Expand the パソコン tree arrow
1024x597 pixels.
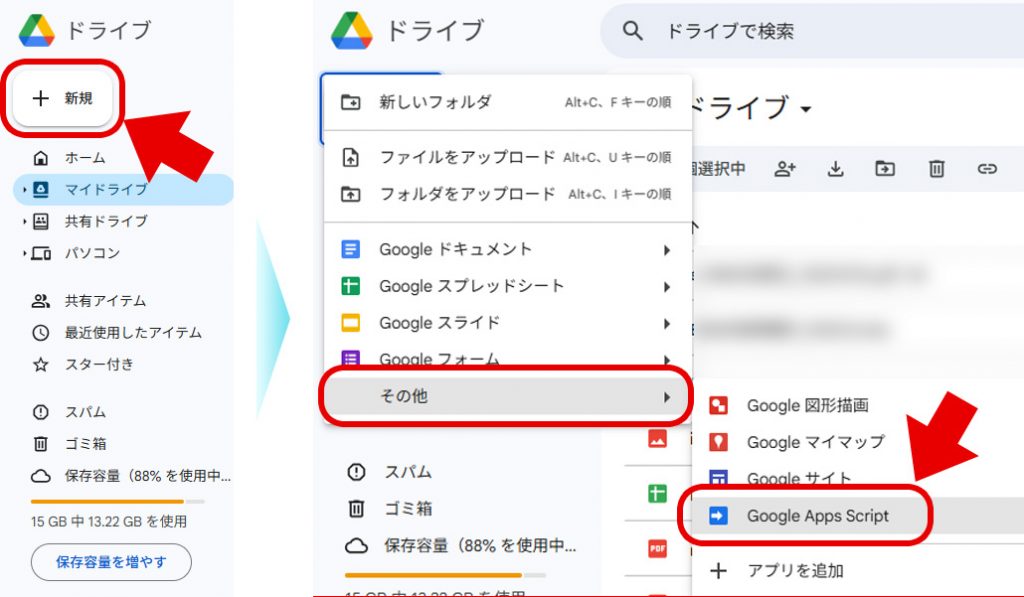coord(24,253)
